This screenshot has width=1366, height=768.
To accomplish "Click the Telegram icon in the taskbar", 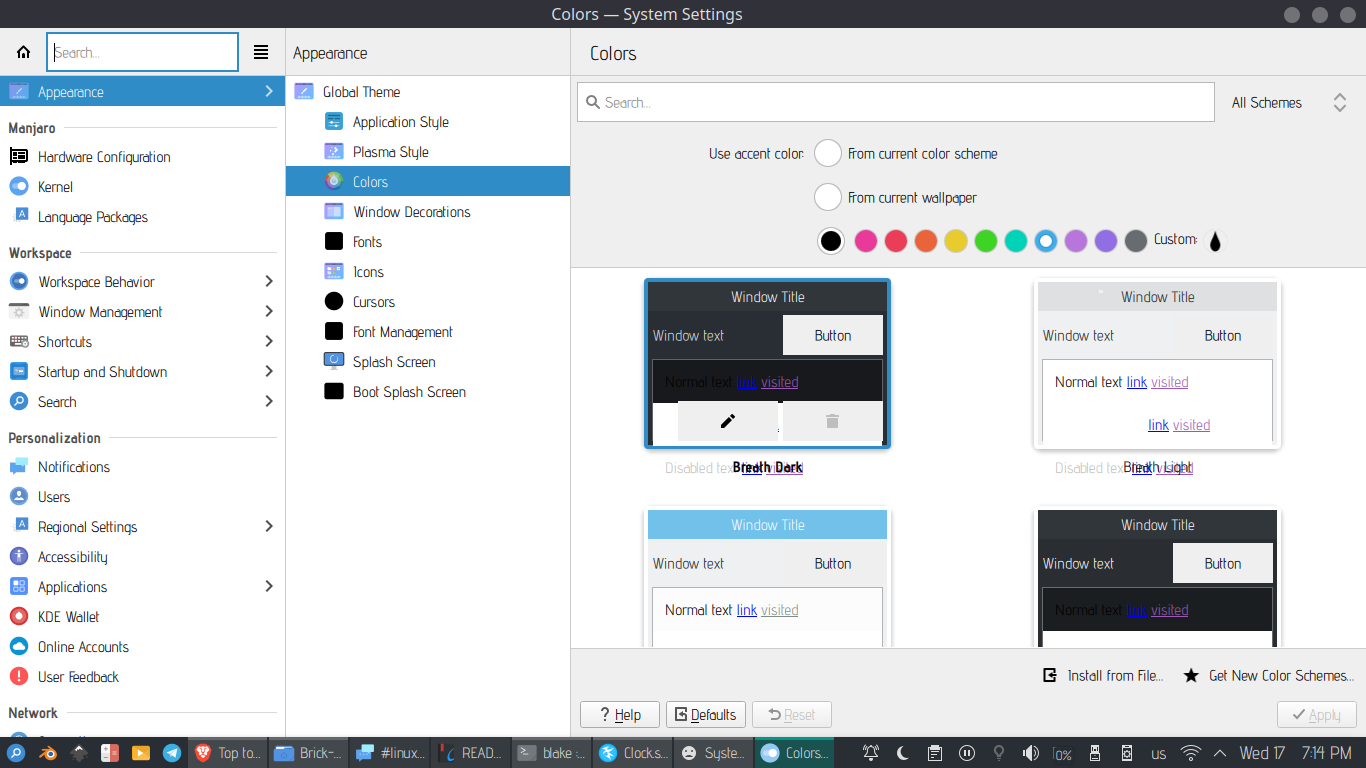I will point(171,753).
